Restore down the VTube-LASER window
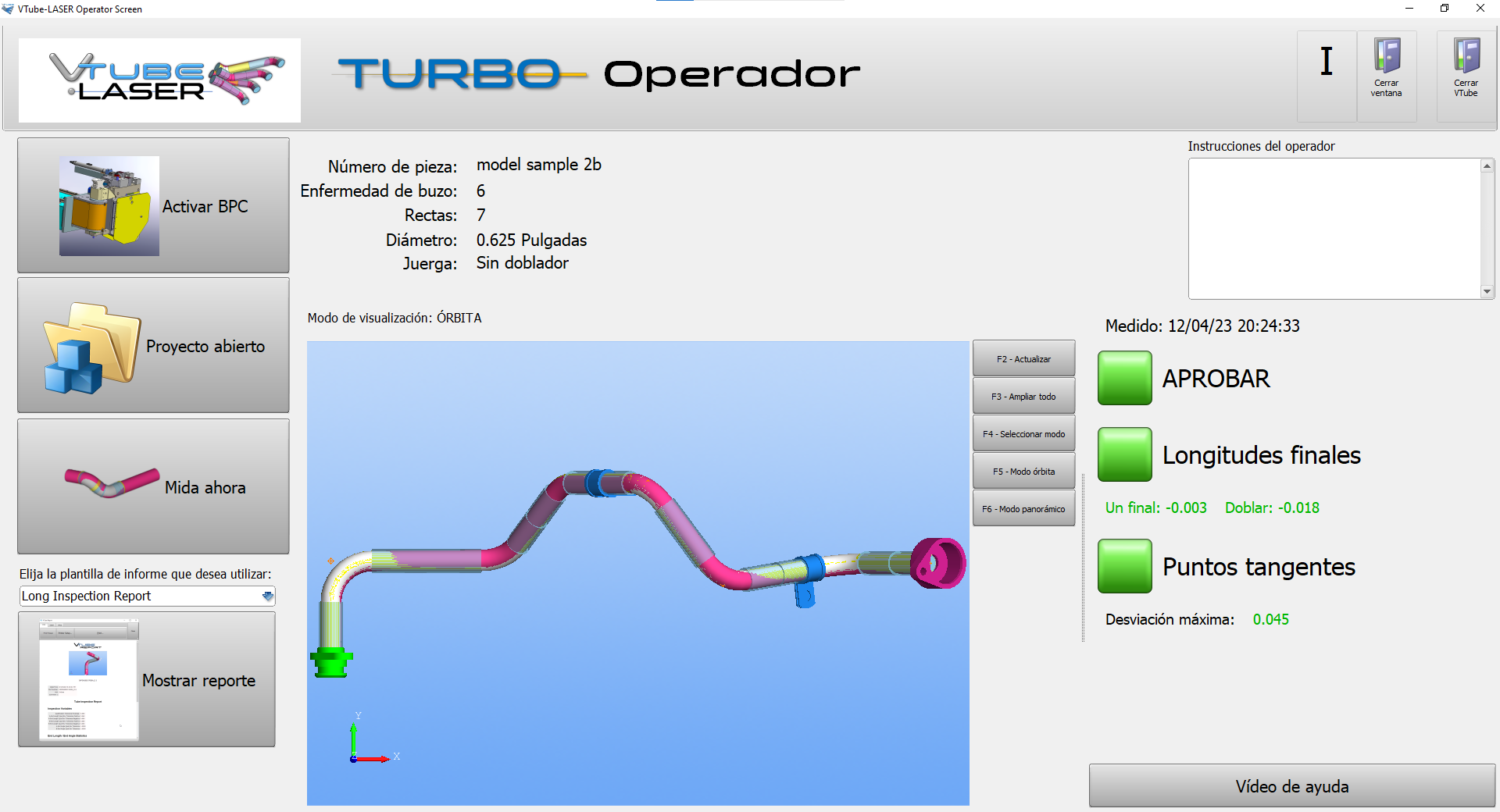This screenshot has height=812, width=1500. coord(1445,9)
